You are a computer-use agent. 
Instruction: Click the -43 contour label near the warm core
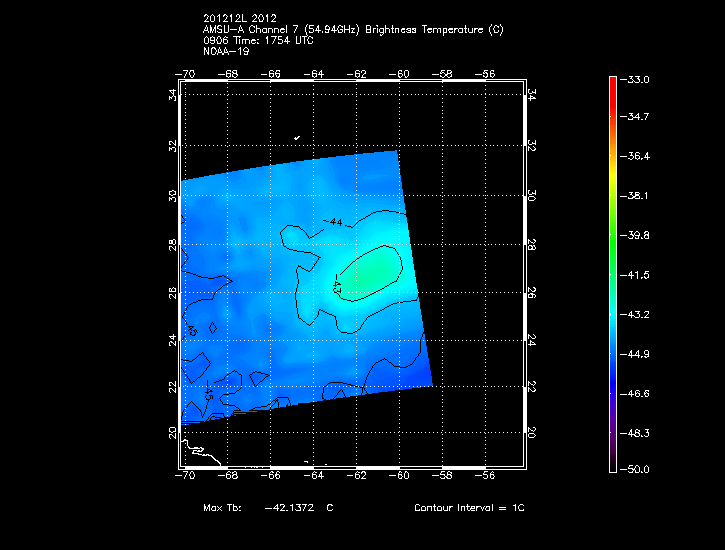click(x=337, y=287)
